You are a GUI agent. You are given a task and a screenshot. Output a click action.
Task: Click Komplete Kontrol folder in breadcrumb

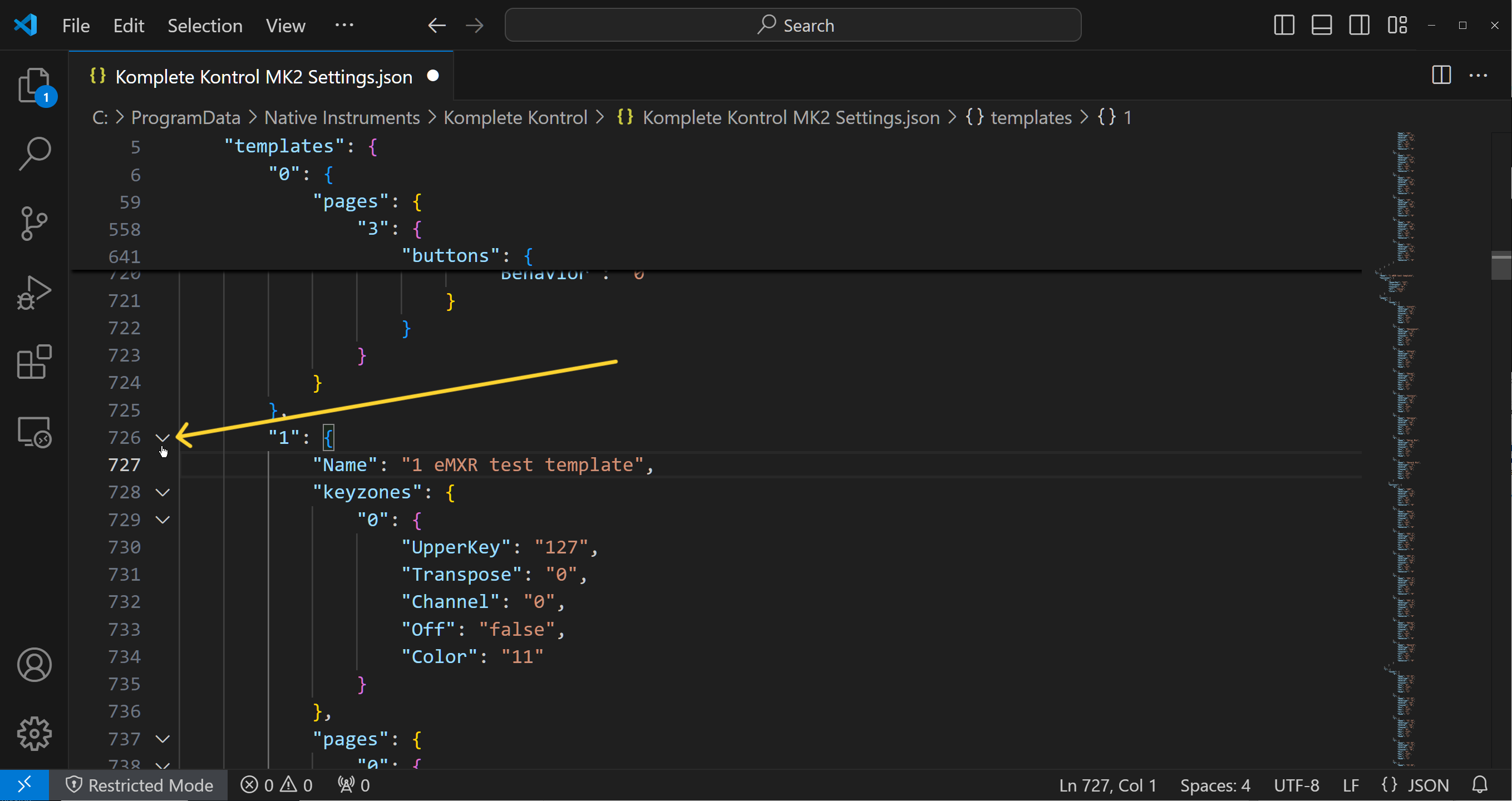(x=515, y=117)
